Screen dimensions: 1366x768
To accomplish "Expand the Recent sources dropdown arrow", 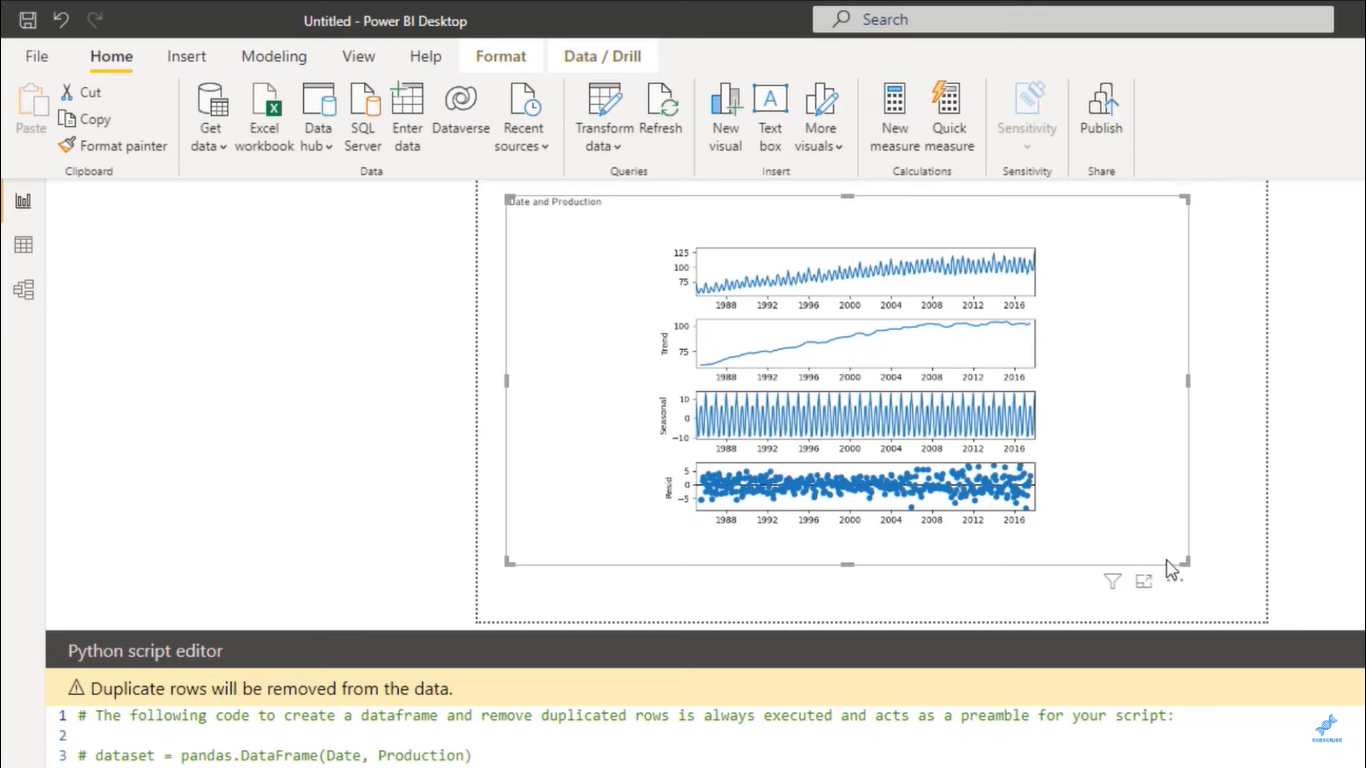I will (x=545, y=147).
